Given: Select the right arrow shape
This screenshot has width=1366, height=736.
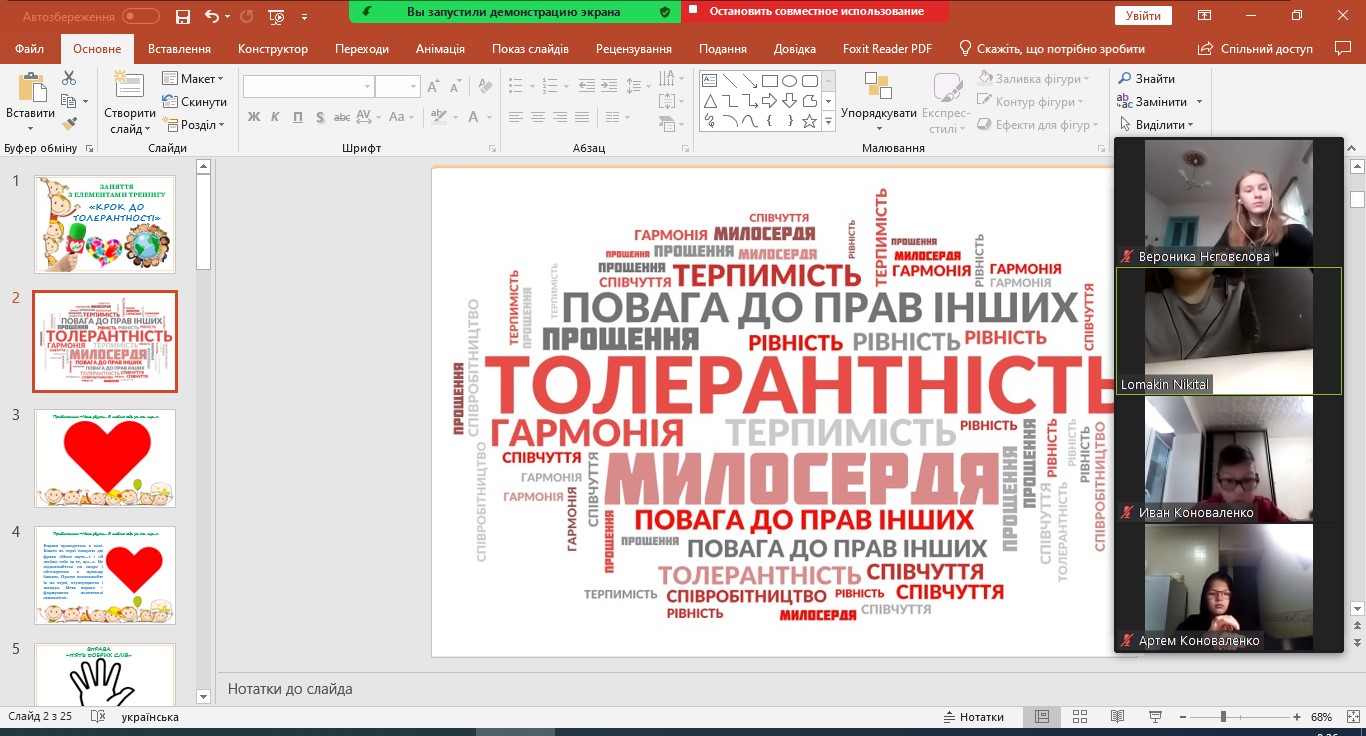Looking at the screenshot, I should [x=769, y=101].
